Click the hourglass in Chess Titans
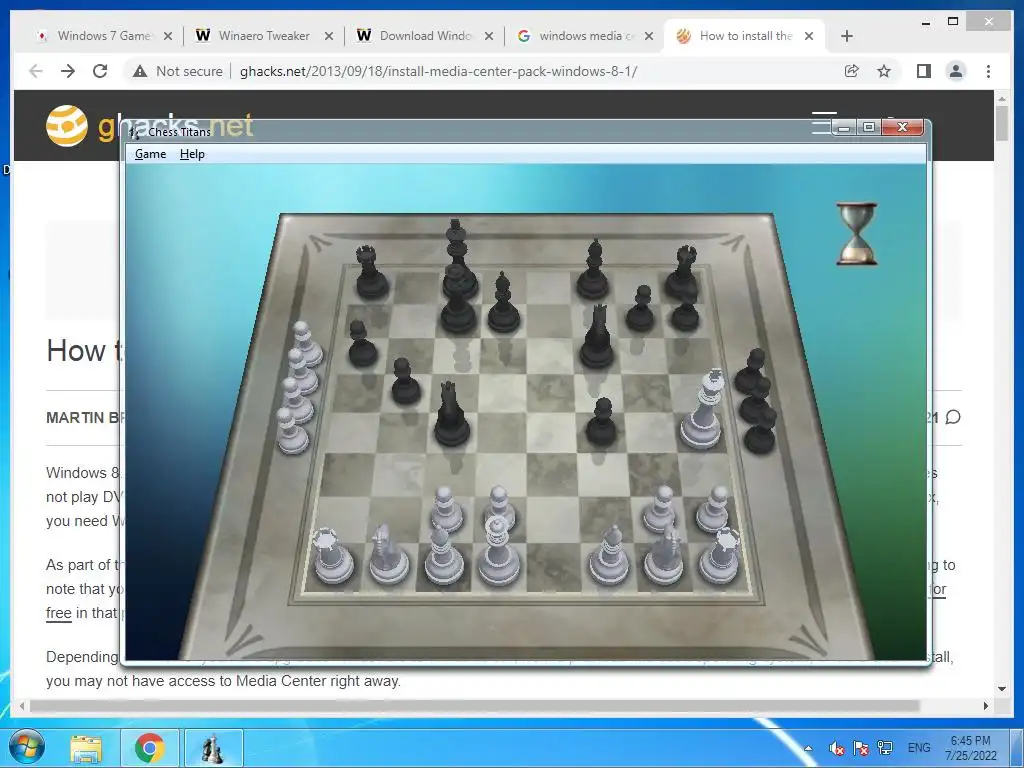 coord(857,234)
